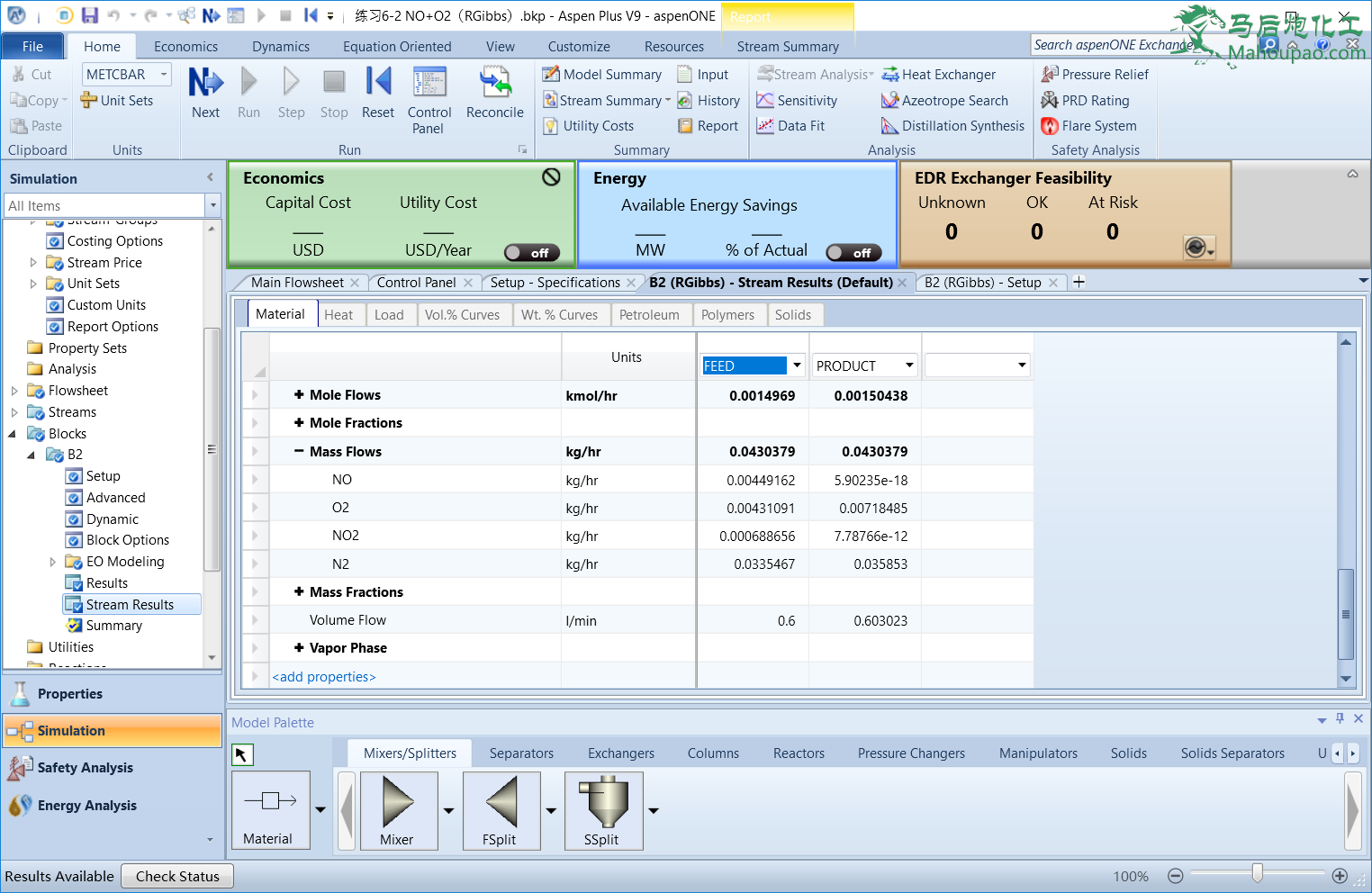Click the stream results vertical scrollbar
Screen dimensions: 1372x893
point(1346,614)
